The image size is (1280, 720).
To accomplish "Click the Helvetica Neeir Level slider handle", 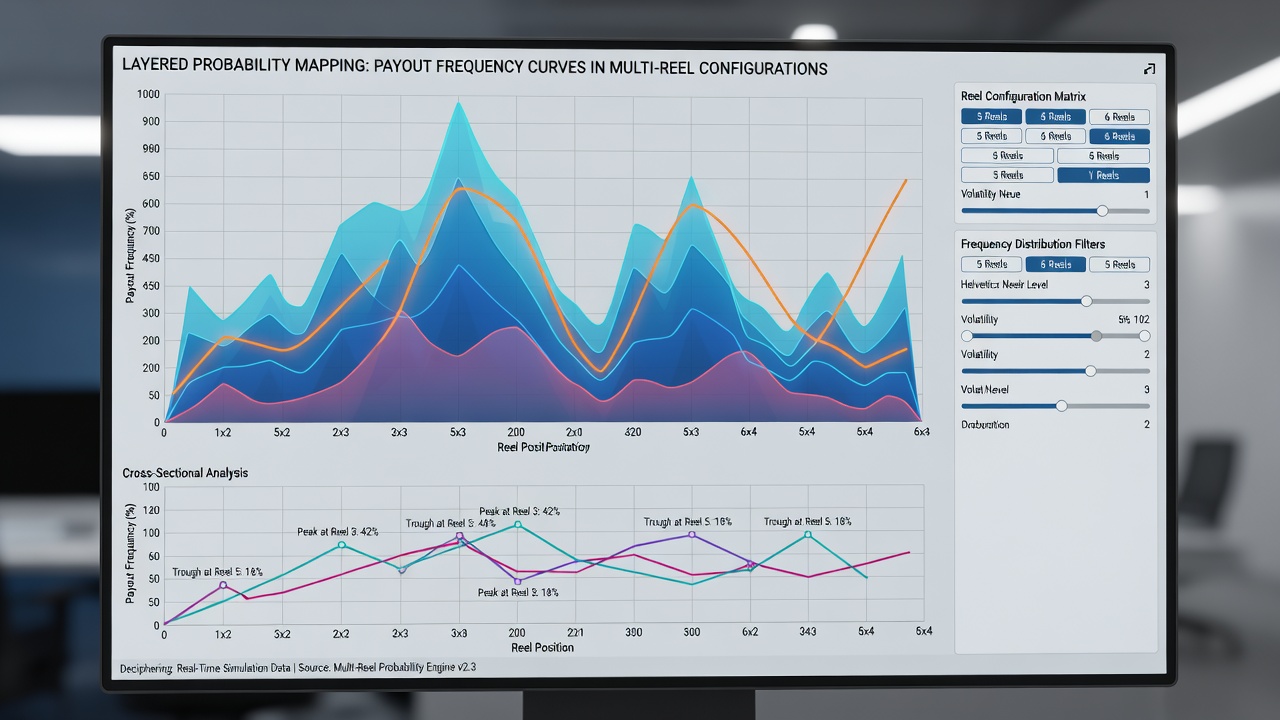I will [1086, 301].
